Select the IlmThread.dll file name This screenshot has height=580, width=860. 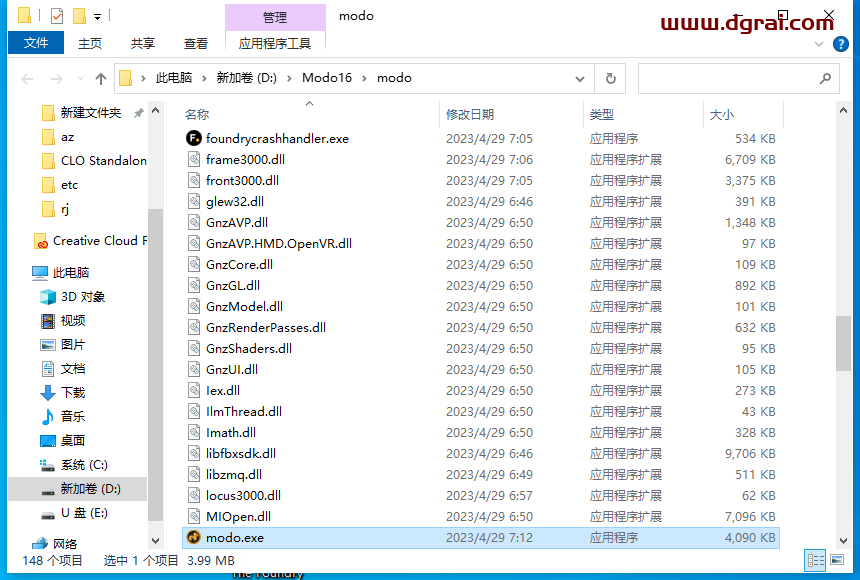point(244,412)
